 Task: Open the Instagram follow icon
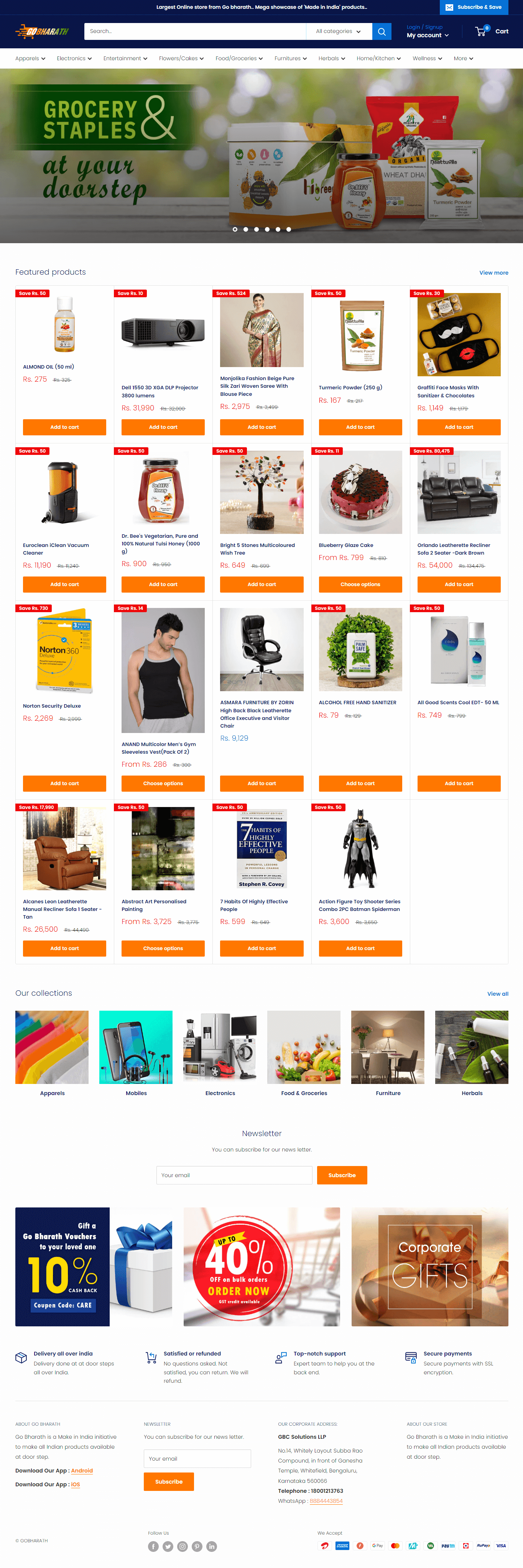point(183,1546)
